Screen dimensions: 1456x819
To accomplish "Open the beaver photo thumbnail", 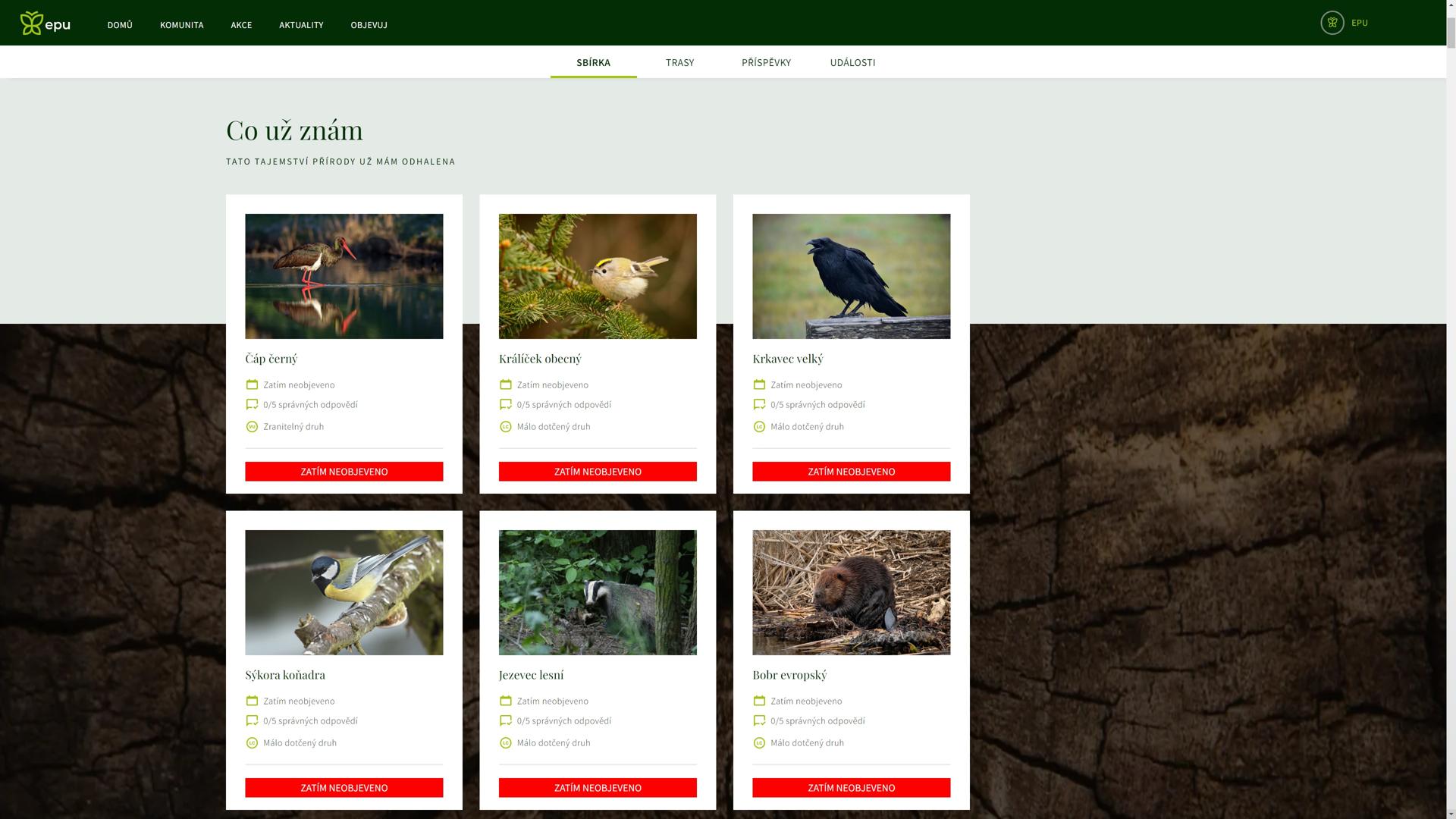I will point(851,592).
